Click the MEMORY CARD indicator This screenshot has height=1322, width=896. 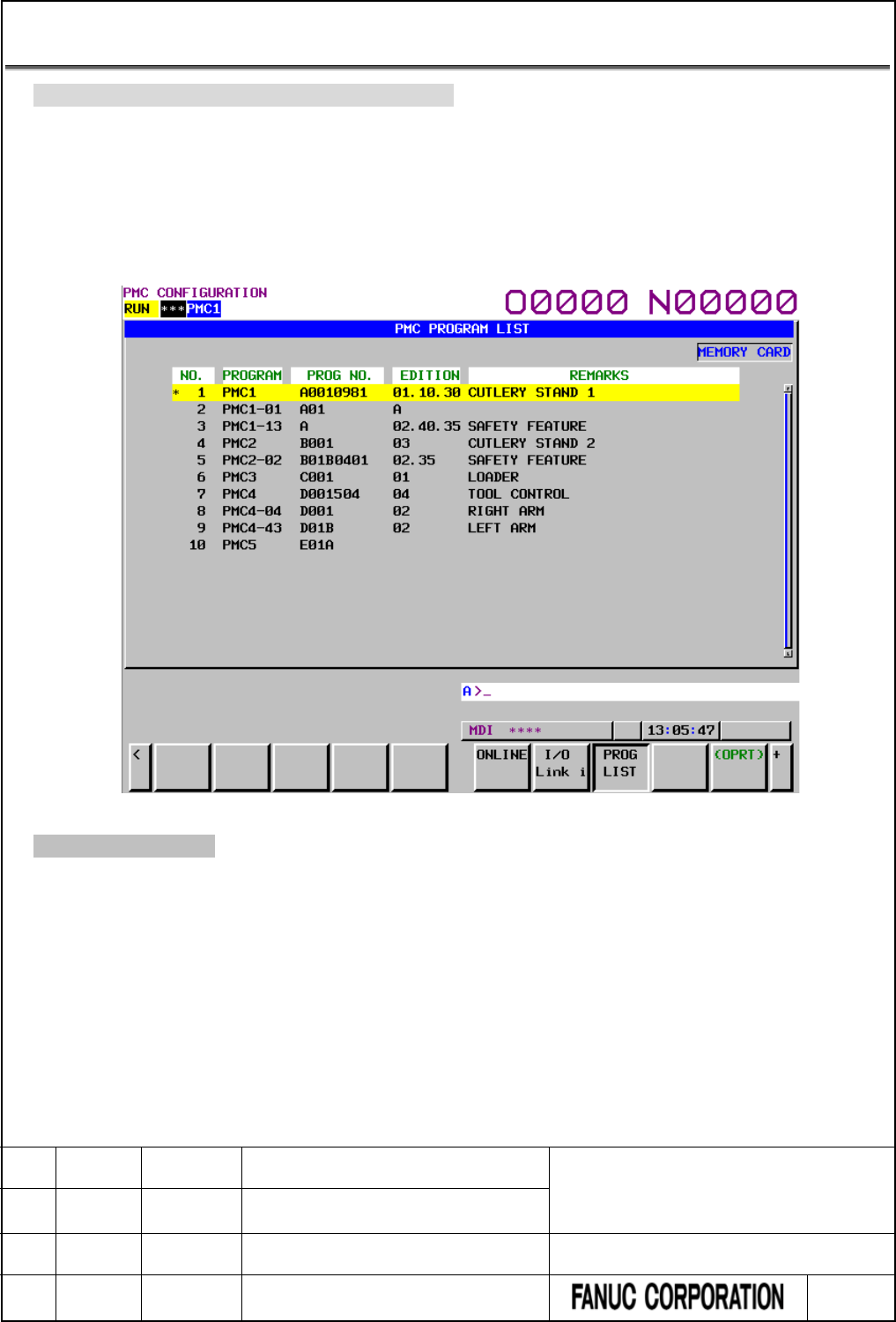point(744,352)
